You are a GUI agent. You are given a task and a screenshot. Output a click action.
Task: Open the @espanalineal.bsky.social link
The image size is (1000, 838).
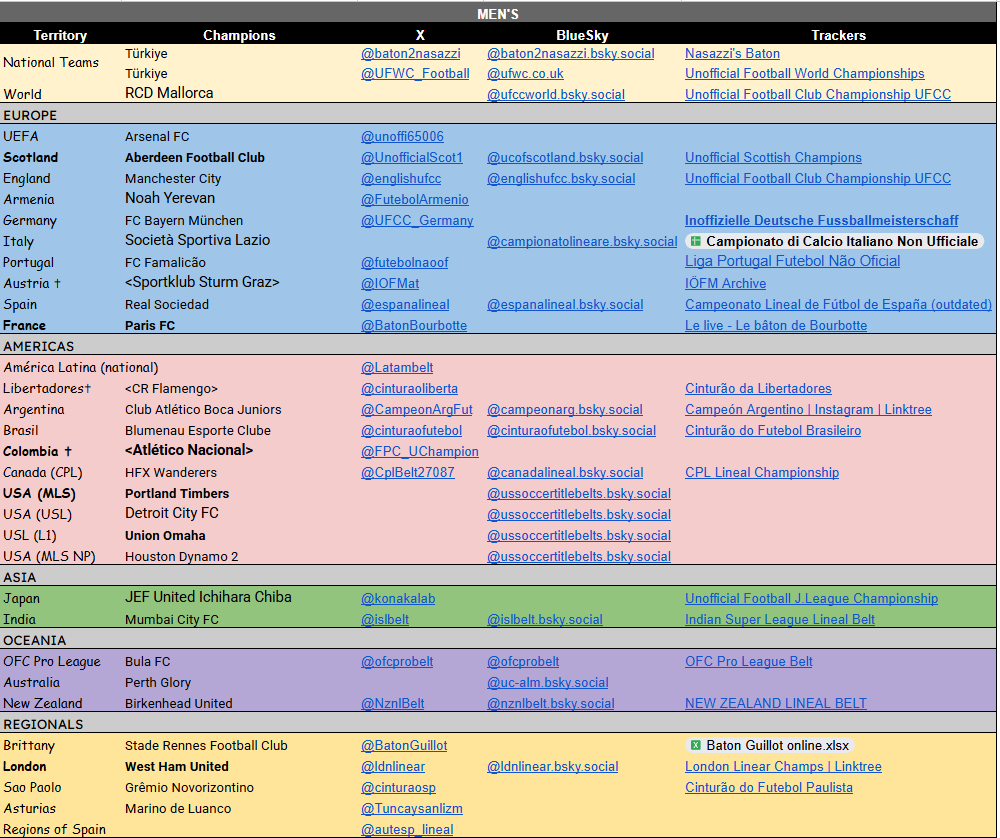tap(565, 305)
